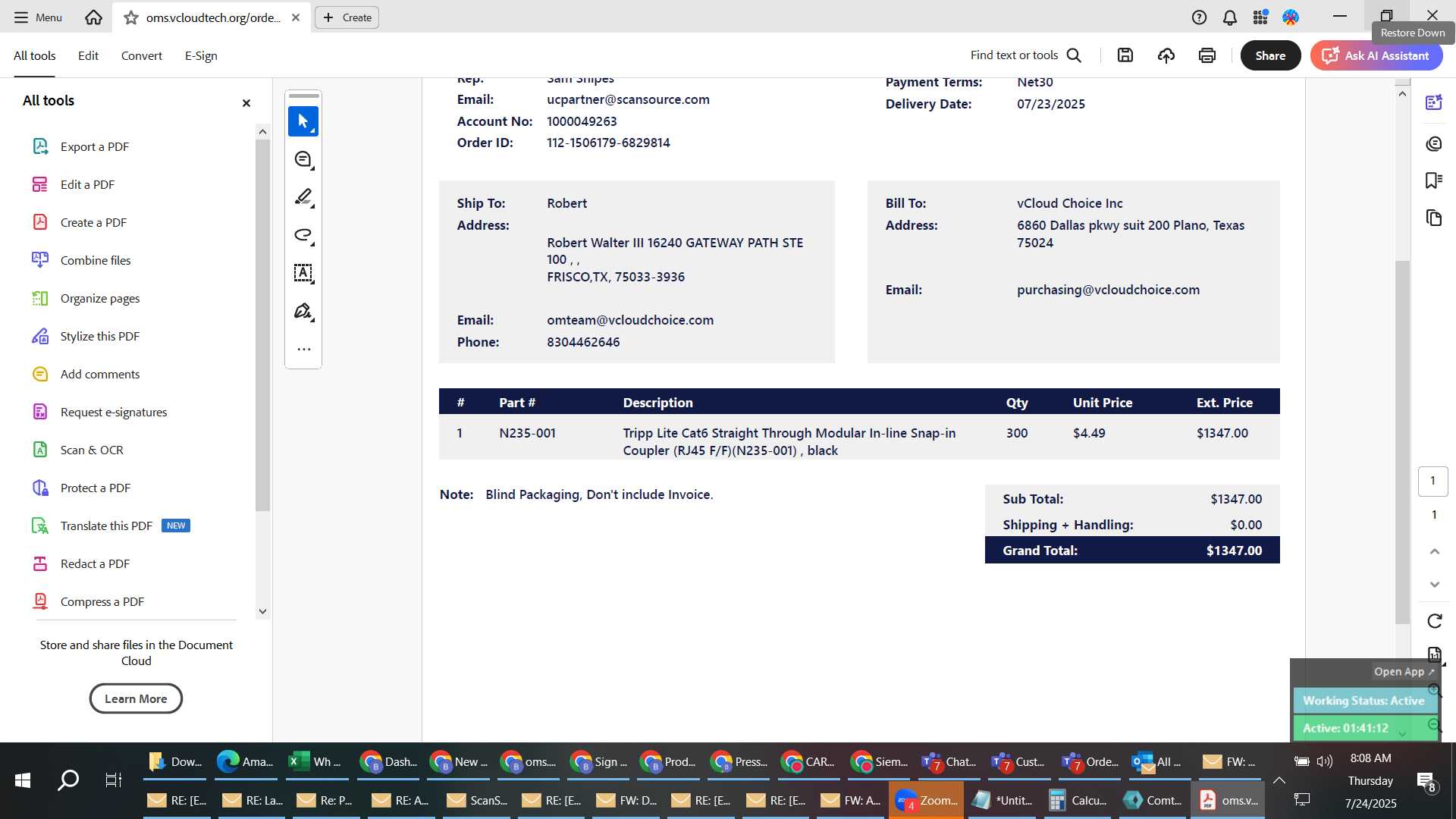Select Stylize this PDF tool
1456x819 pixels.
coord(86,336)
